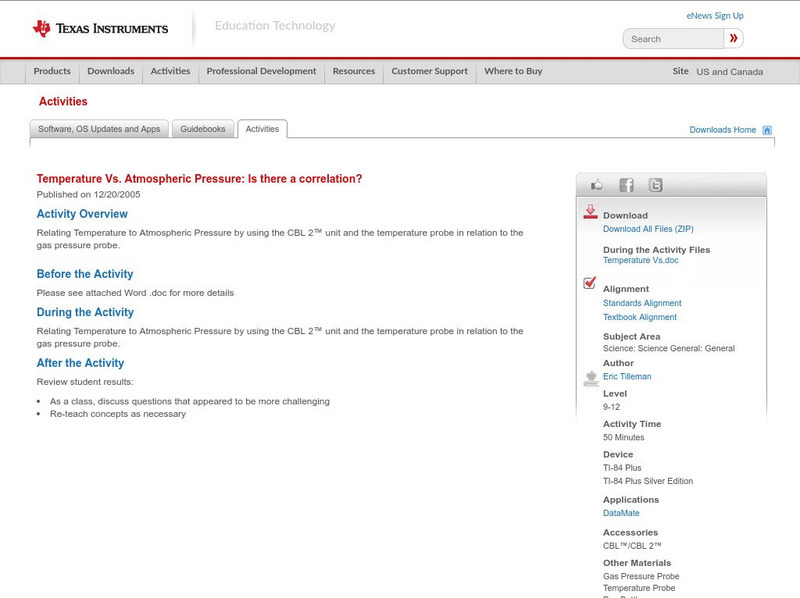Click the Texas Instruments logo
800x598 pixels.
100,29
